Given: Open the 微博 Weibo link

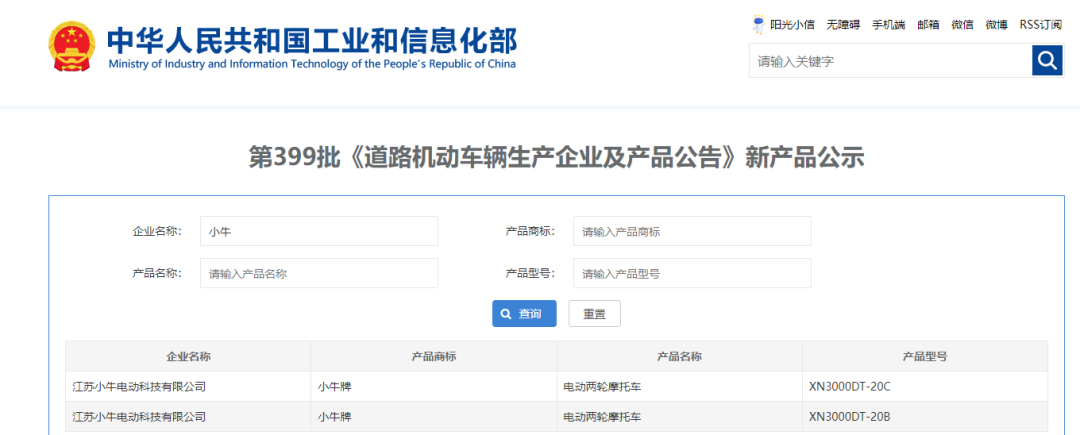Looking at the screenshot, I should point(996,24).
